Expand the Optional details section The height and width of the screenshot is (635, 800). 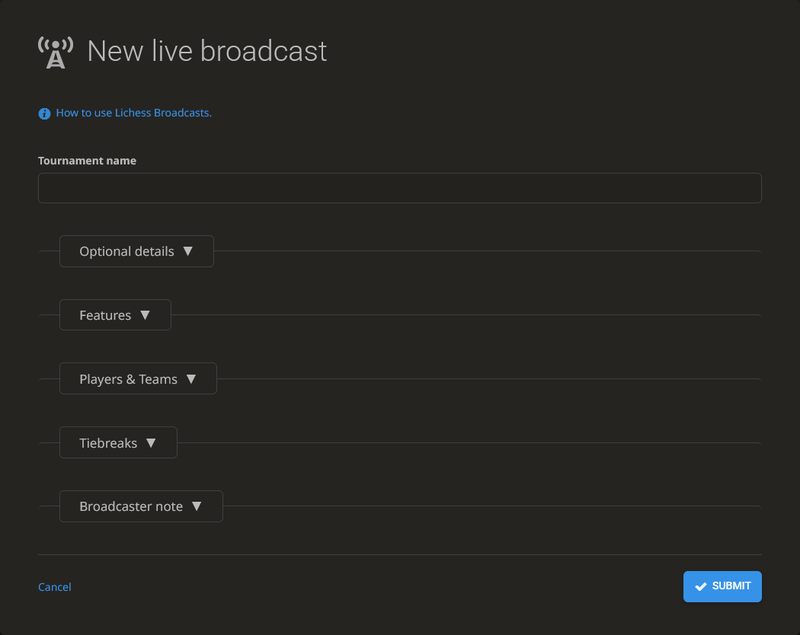coord(136,251)
